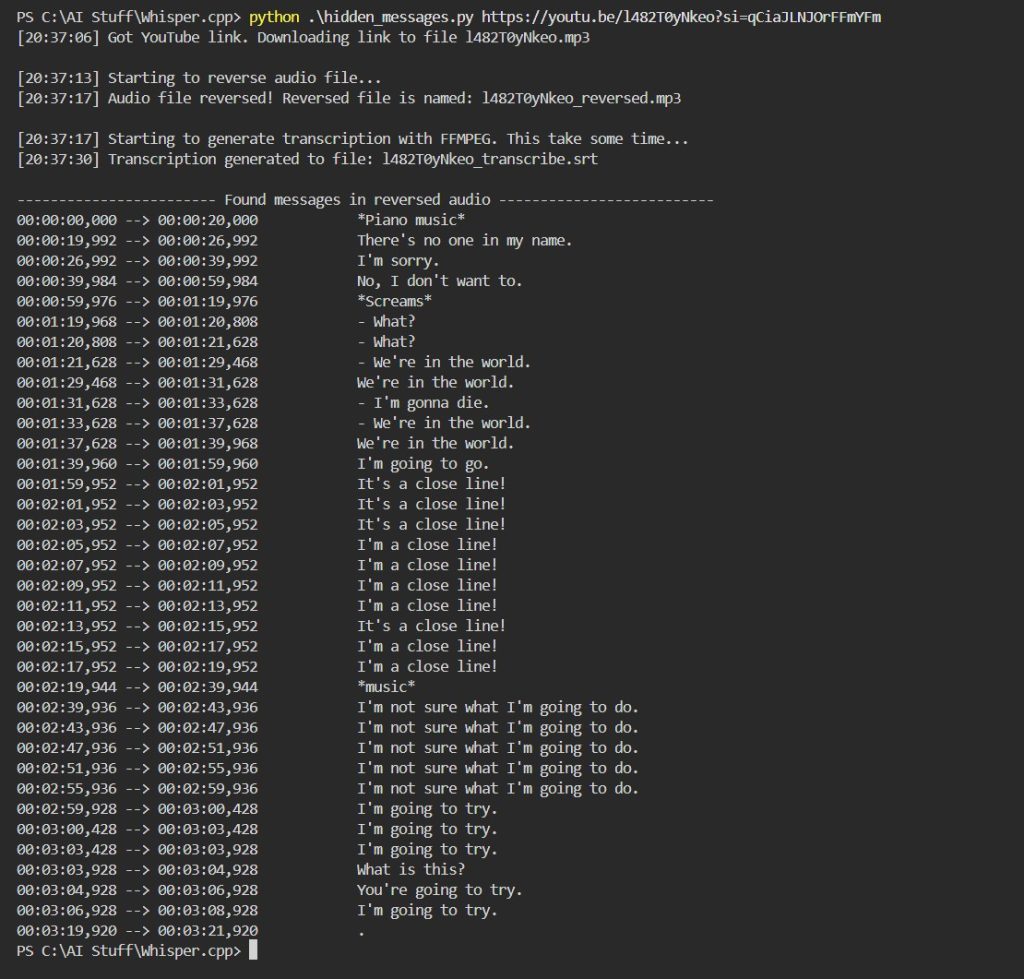Place cursor at the bottom empty prompt
This screenshot has width=1024, height=979.
(x=253, y=951)
